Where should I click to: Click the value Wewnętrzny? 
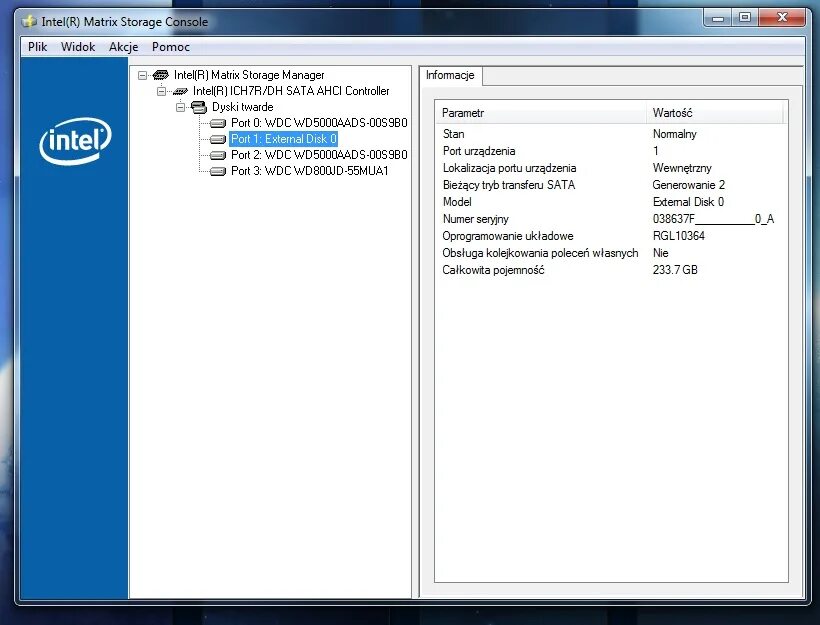[682, 168]
